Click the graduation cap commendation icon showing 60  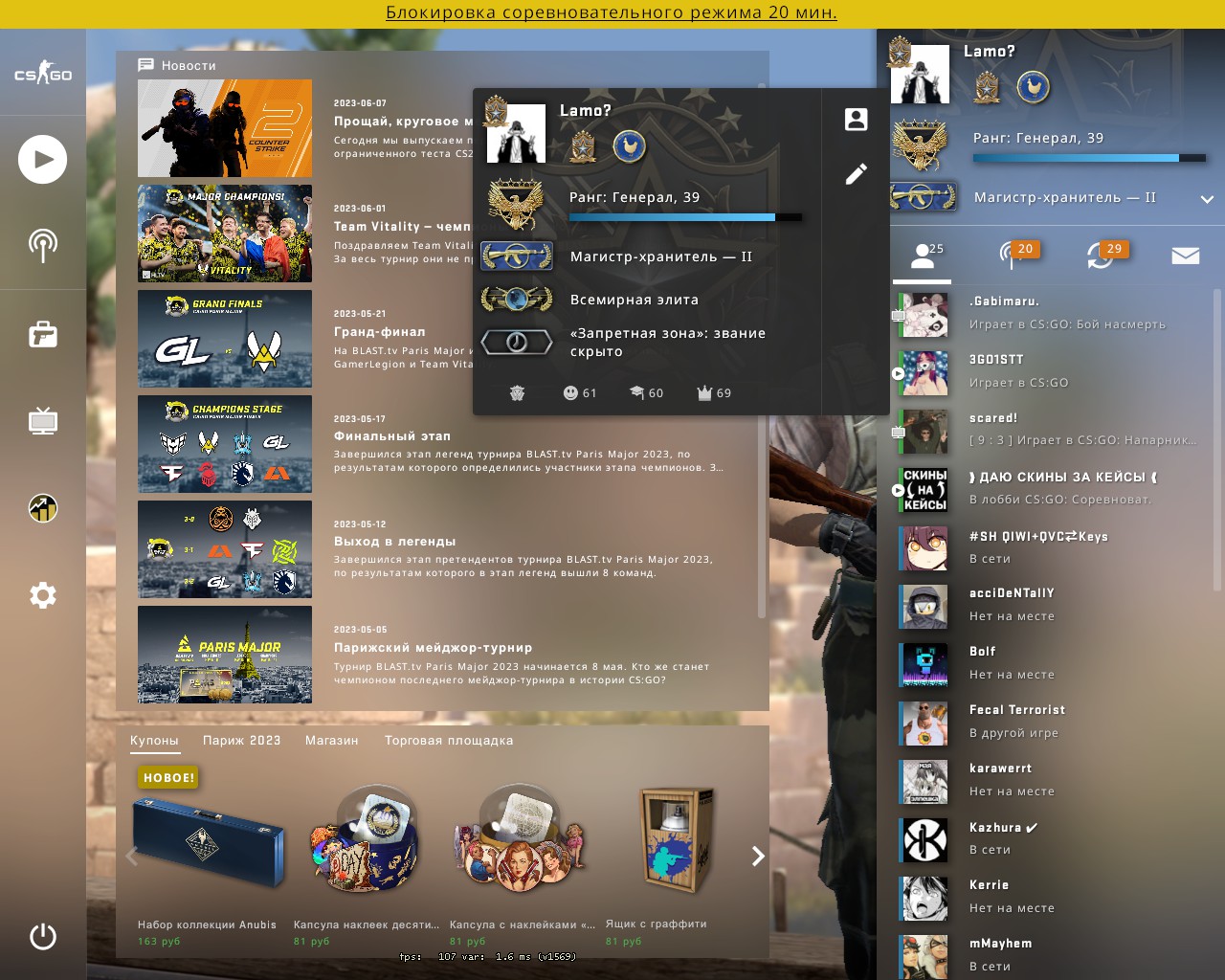point(646,392)
